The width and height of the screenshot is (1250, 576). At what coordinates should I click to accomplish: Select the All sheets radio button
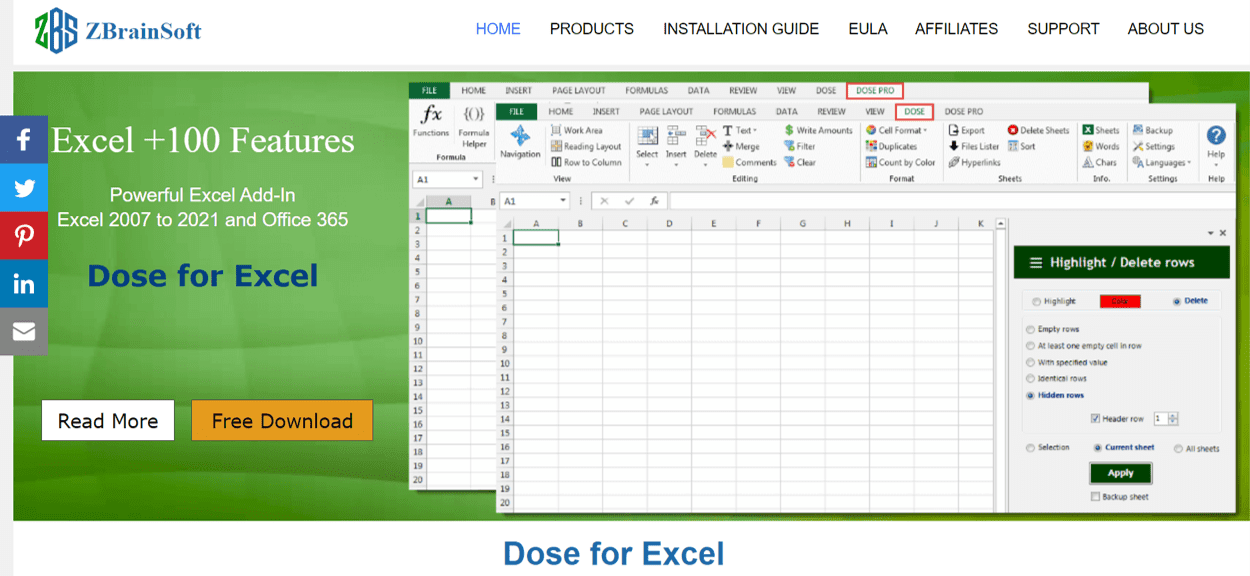coord(1178,449)
